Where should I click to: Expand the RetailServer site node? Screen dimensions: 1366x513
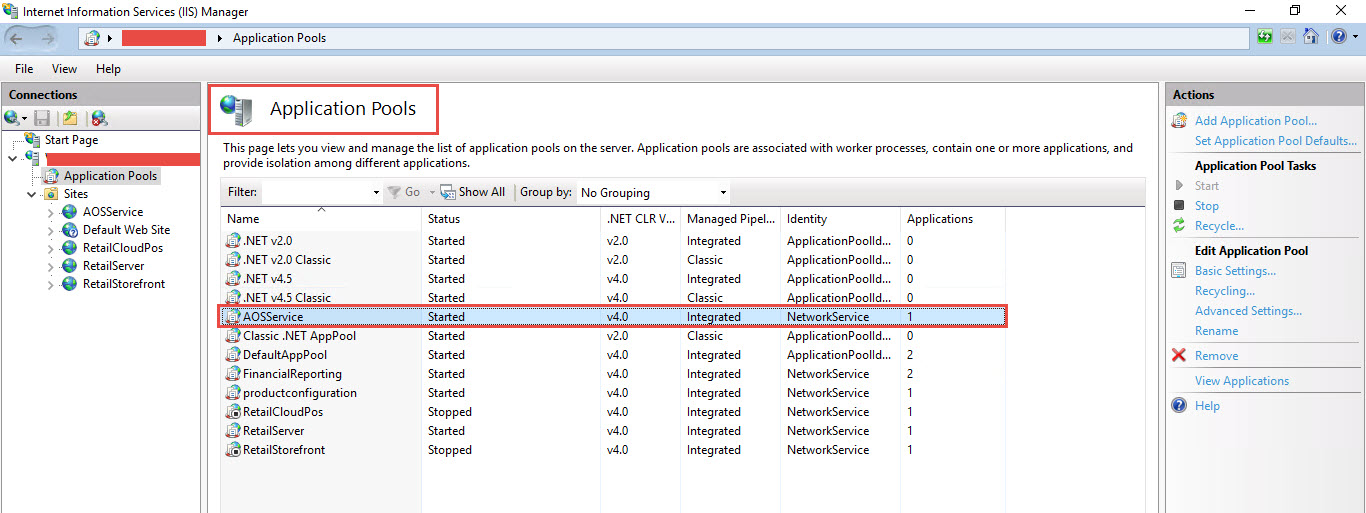click(51, 266)
